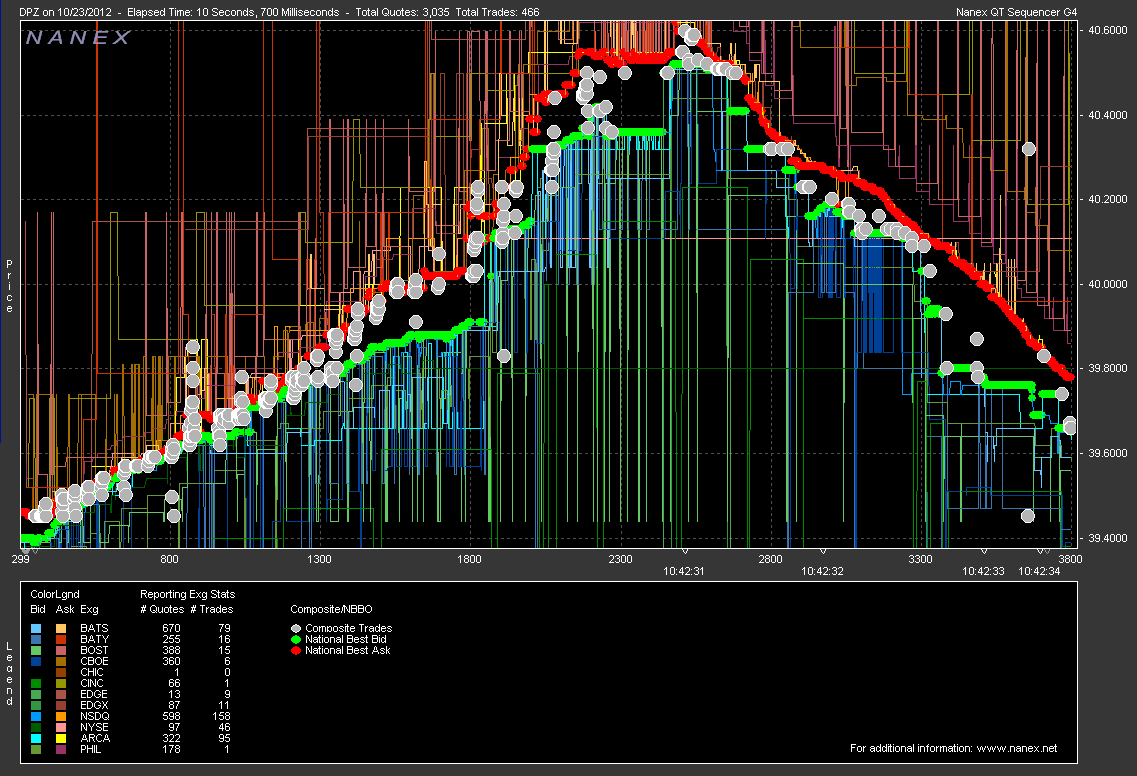Click the 39.6000 price axis label
The width and height of the screenshot is (1137, 776).
click(1108, 453)
